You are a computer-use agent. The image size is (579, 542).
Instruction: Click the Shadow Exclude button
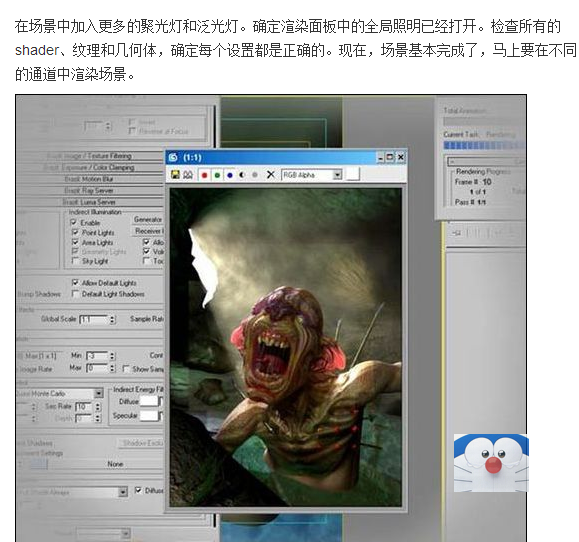141,443
